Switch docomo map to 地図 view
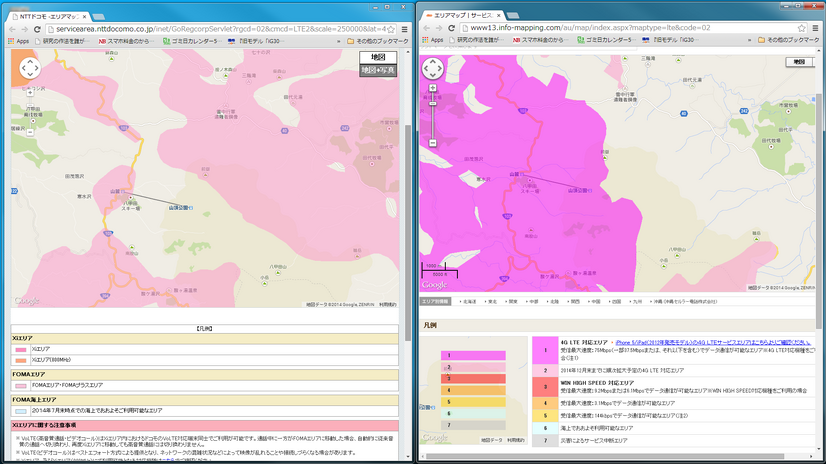 [378, 57]
